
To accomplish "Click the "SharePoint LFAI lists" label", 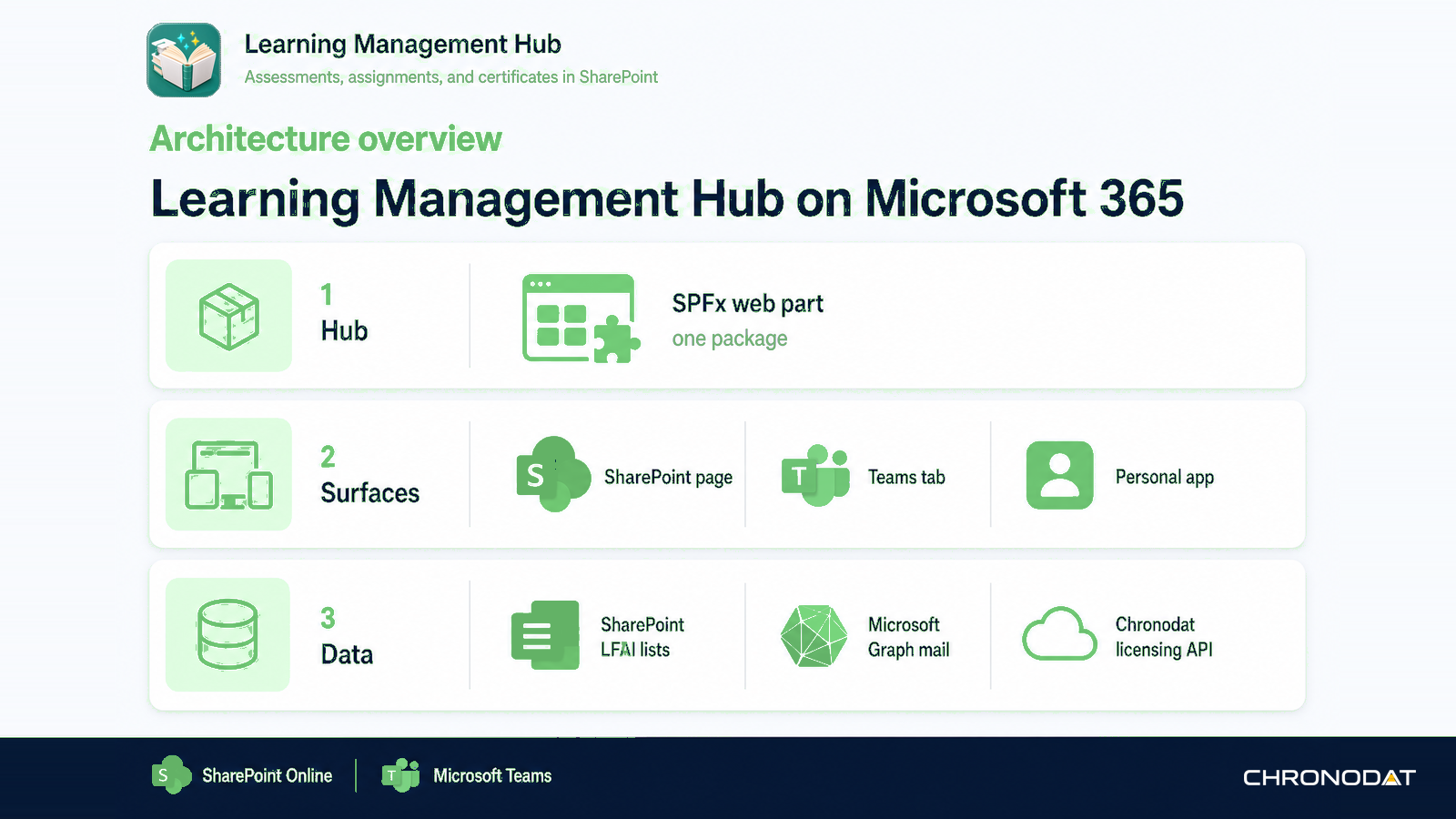I will click(x=642, y=637).
